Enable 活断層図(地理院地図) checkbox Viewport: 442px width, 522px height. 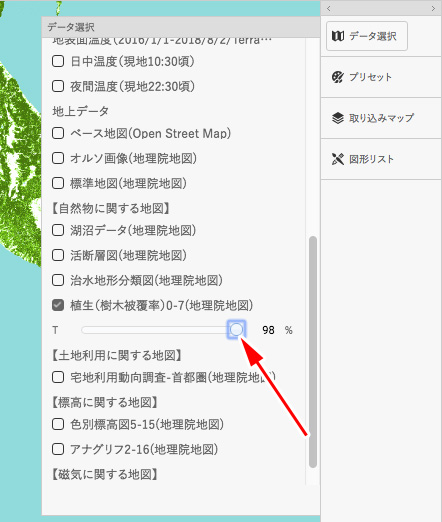tap(58, 255)
